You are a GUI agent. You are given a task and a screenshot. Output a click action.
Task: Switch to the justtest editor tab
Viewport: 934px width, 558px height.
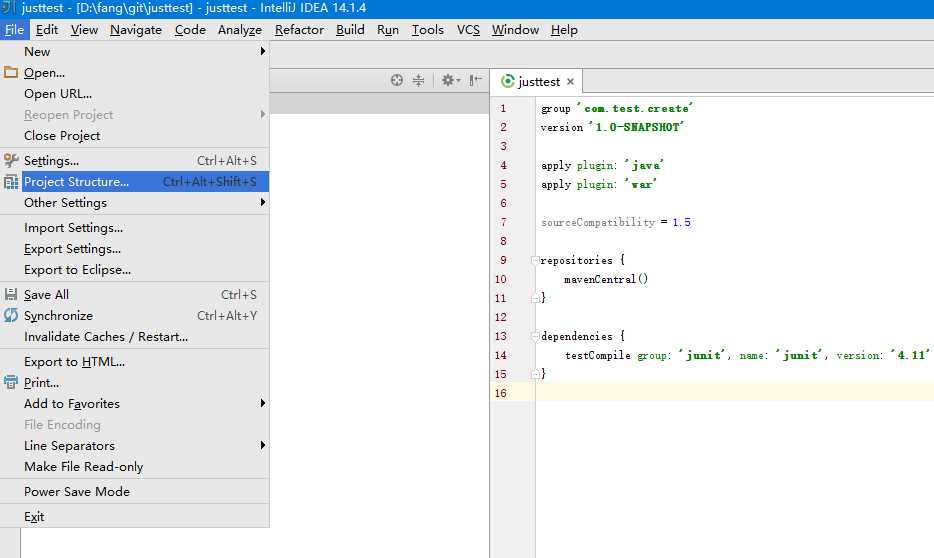tap(537, 82)
